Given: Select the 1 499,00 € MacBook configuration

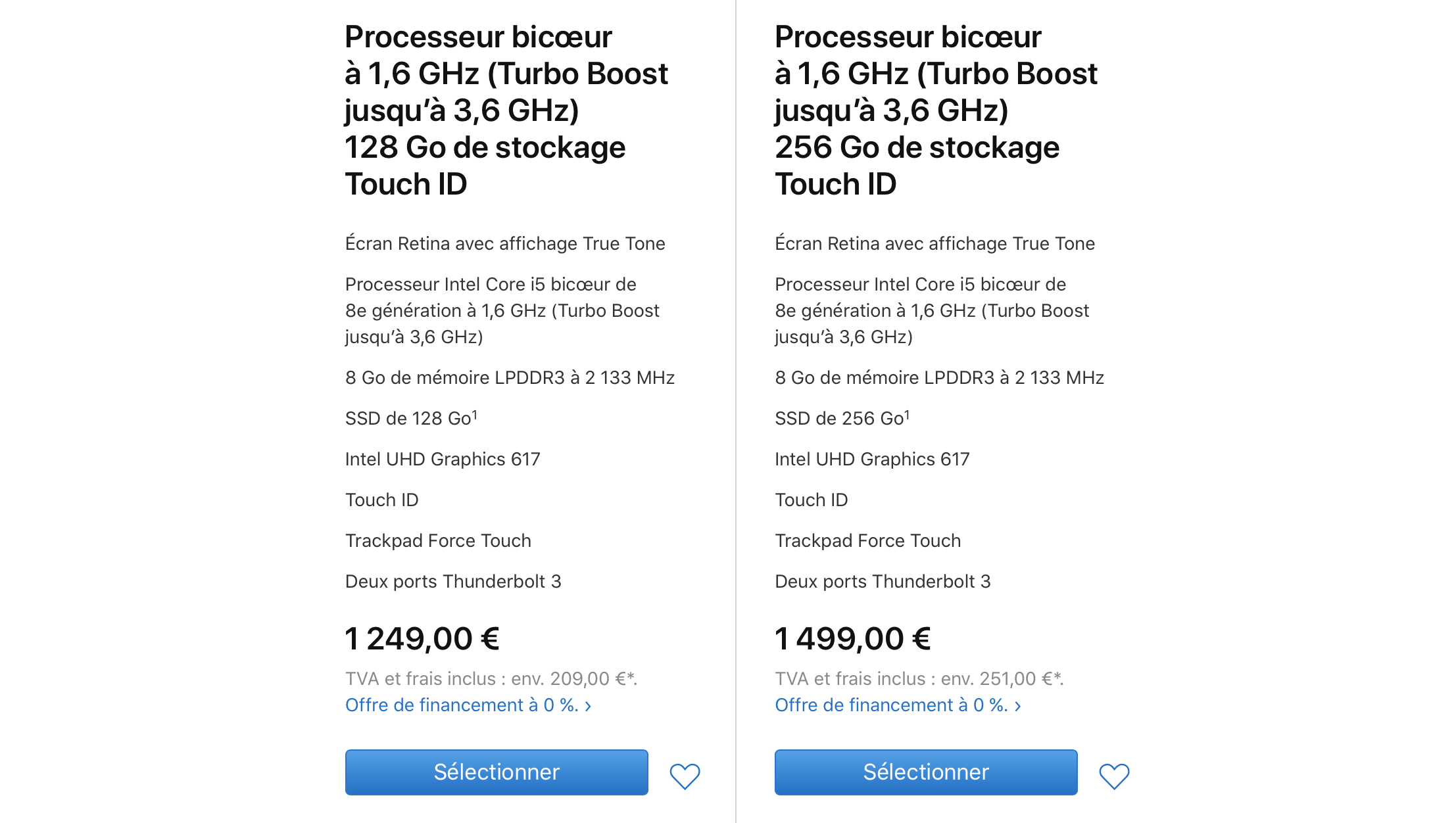Looking at the screenshot, I should click(926, 772).
